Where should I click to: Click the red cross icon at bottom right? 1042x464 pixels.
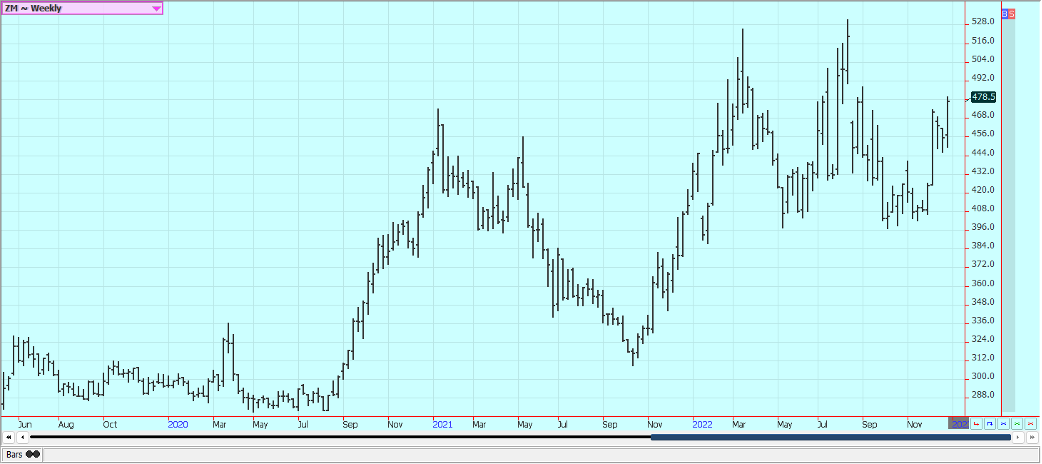[x=1029, y=424]
